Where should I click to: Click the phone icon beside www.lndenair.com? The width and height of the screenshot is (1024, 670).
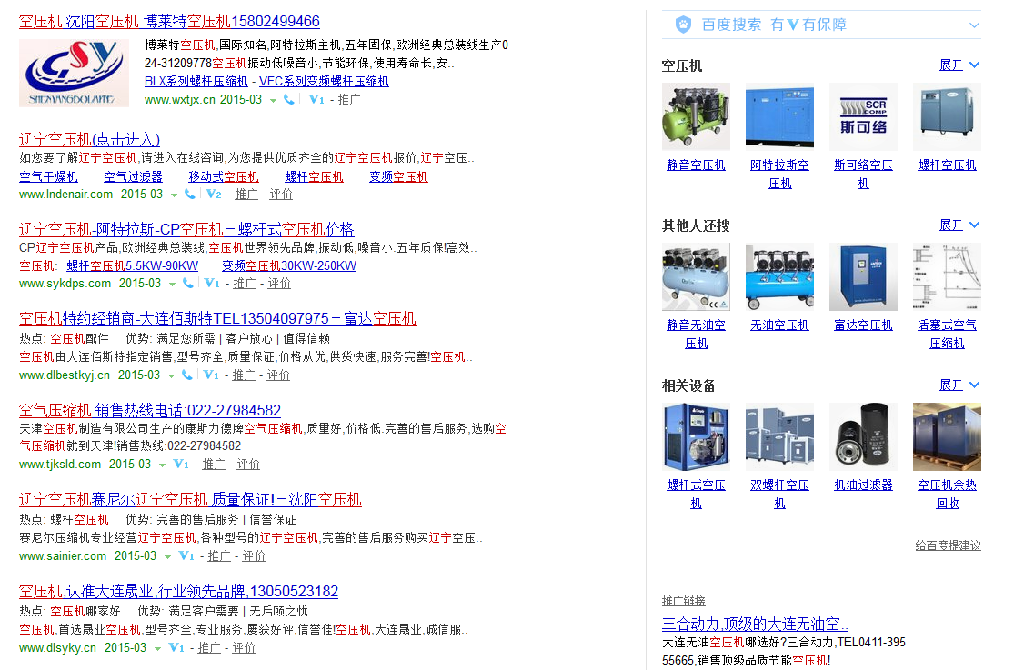(x=190, y=194)
